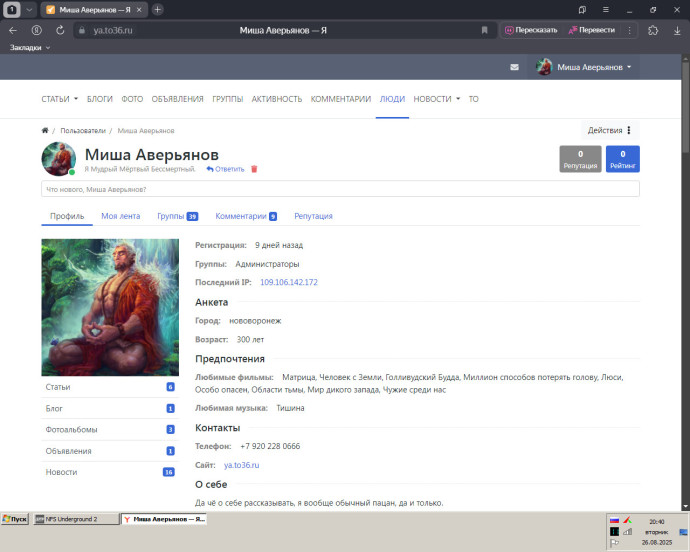Open the ЛЮДИ section
Screen dimensions: 690x552
(x=392, y=99)
